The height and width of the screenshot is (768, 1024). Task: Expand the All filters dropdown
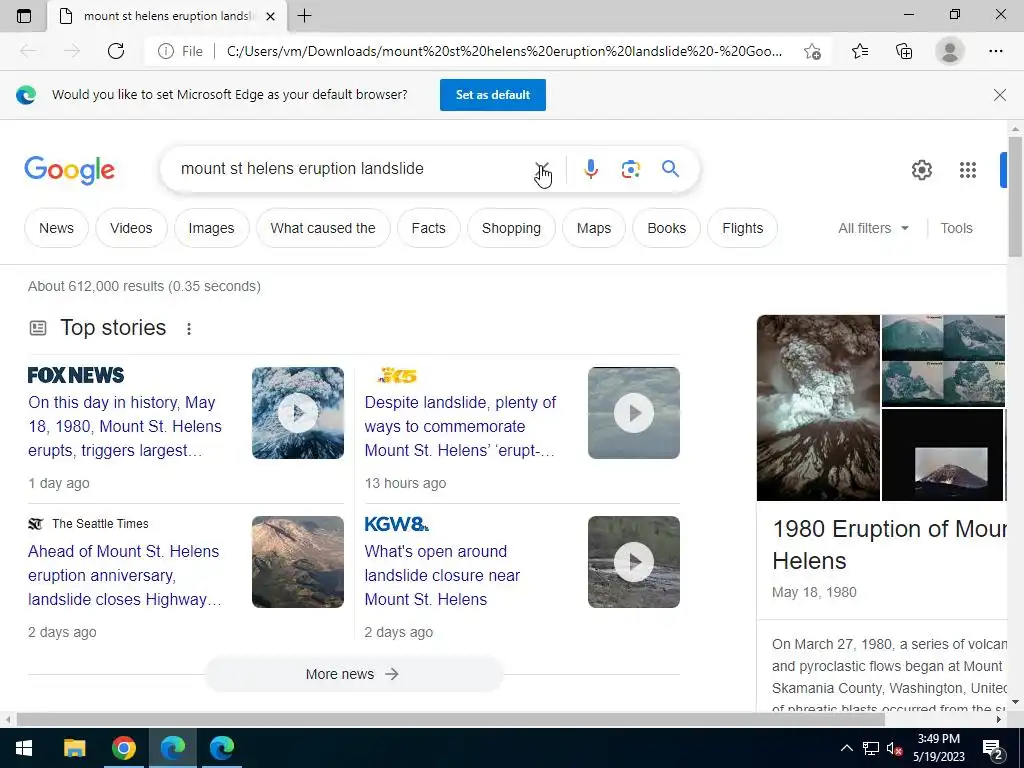point(873,228)
